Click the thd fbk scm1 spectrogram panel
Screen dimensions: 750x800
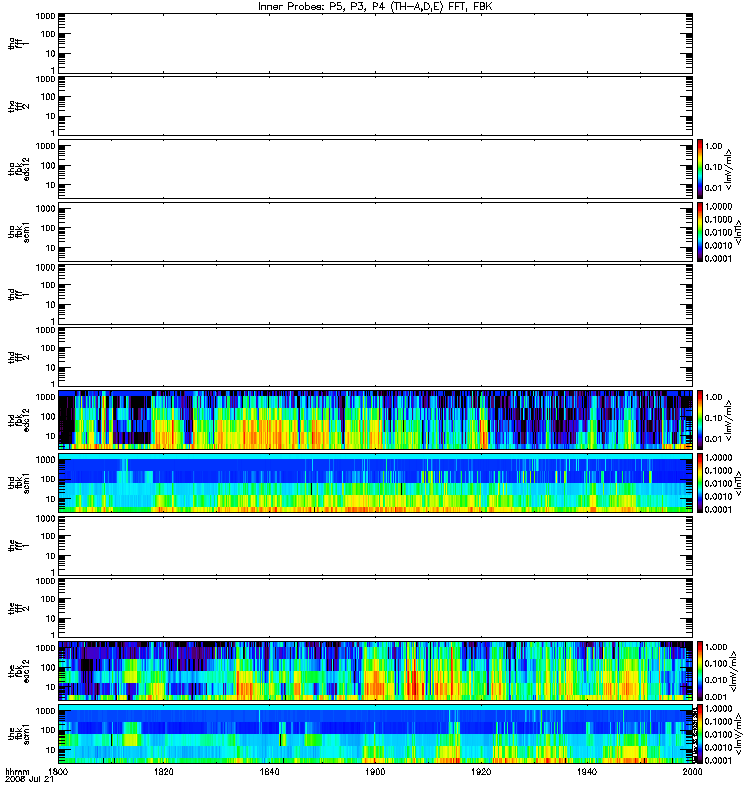click(x=375, y=483)
